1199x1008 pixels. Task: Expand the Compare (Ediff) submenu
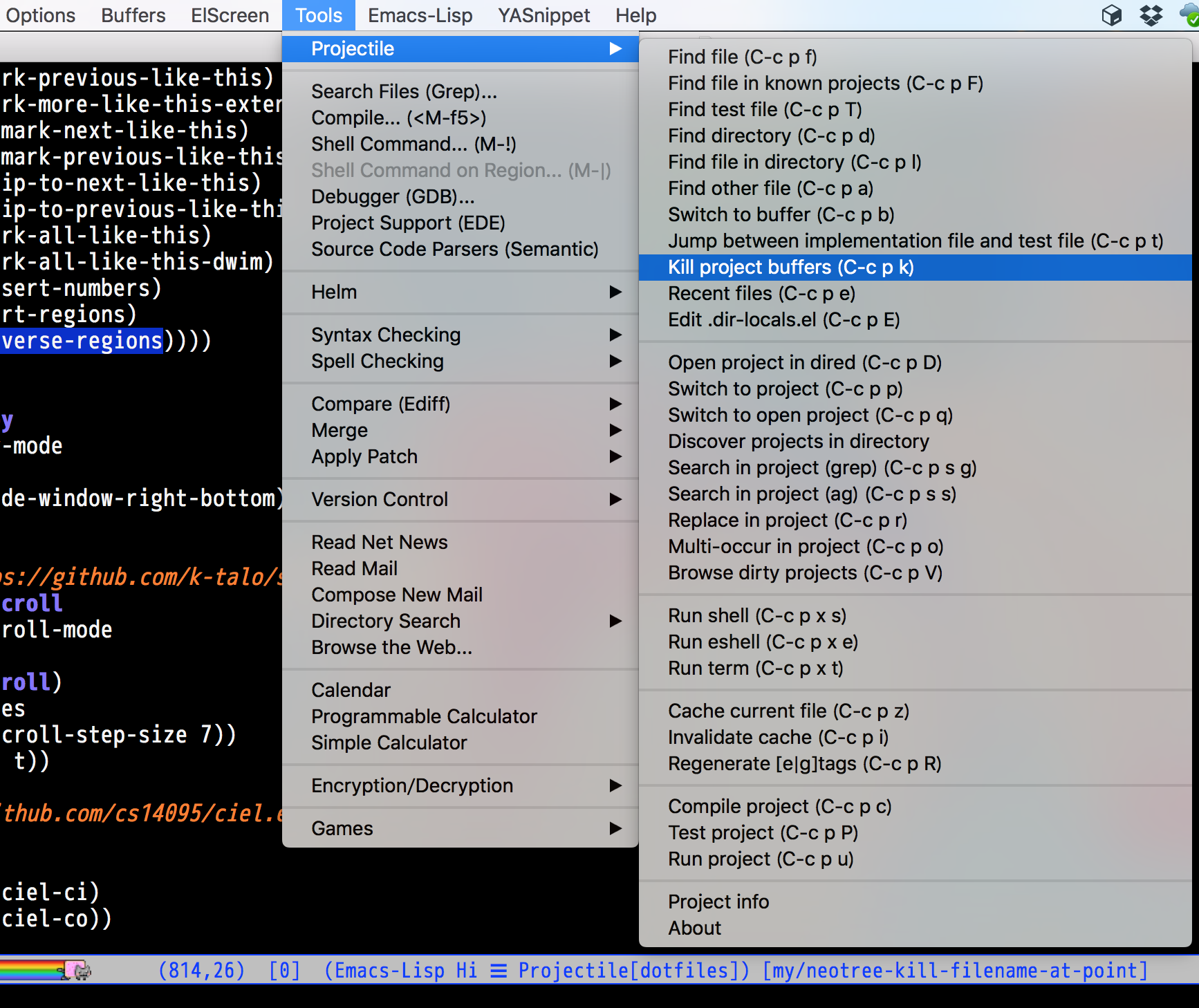(x=461, y=404)
